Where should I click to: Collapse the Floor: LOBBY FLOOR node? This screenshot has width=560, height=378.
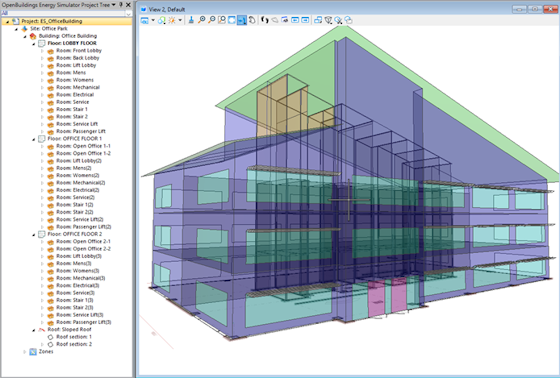(34, 44)
